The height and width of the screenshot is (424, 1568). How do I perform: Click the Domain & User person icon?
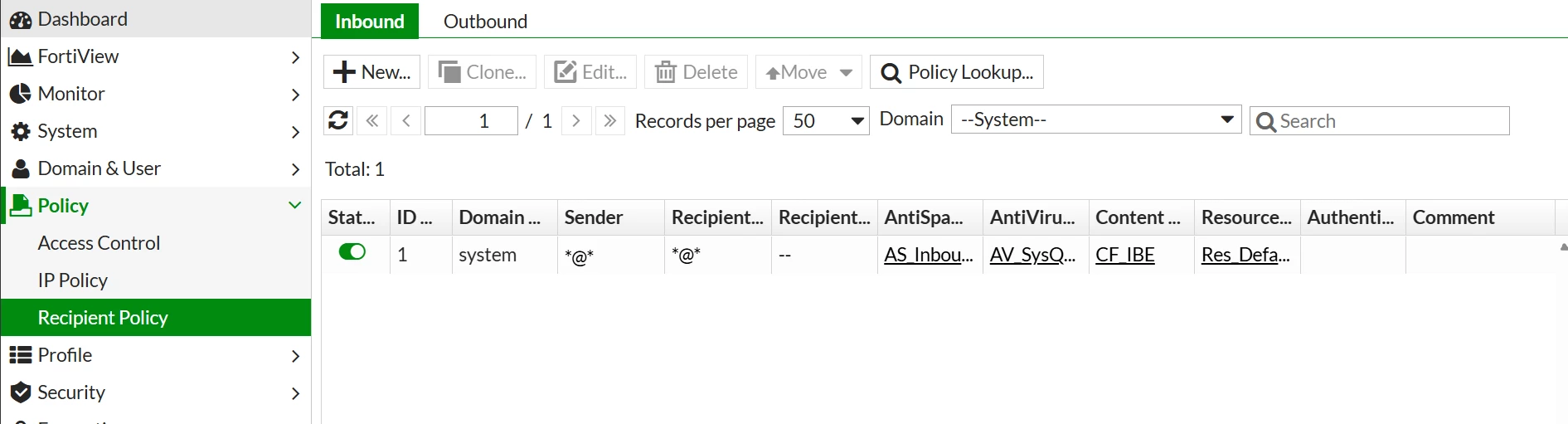click(21, 168)
